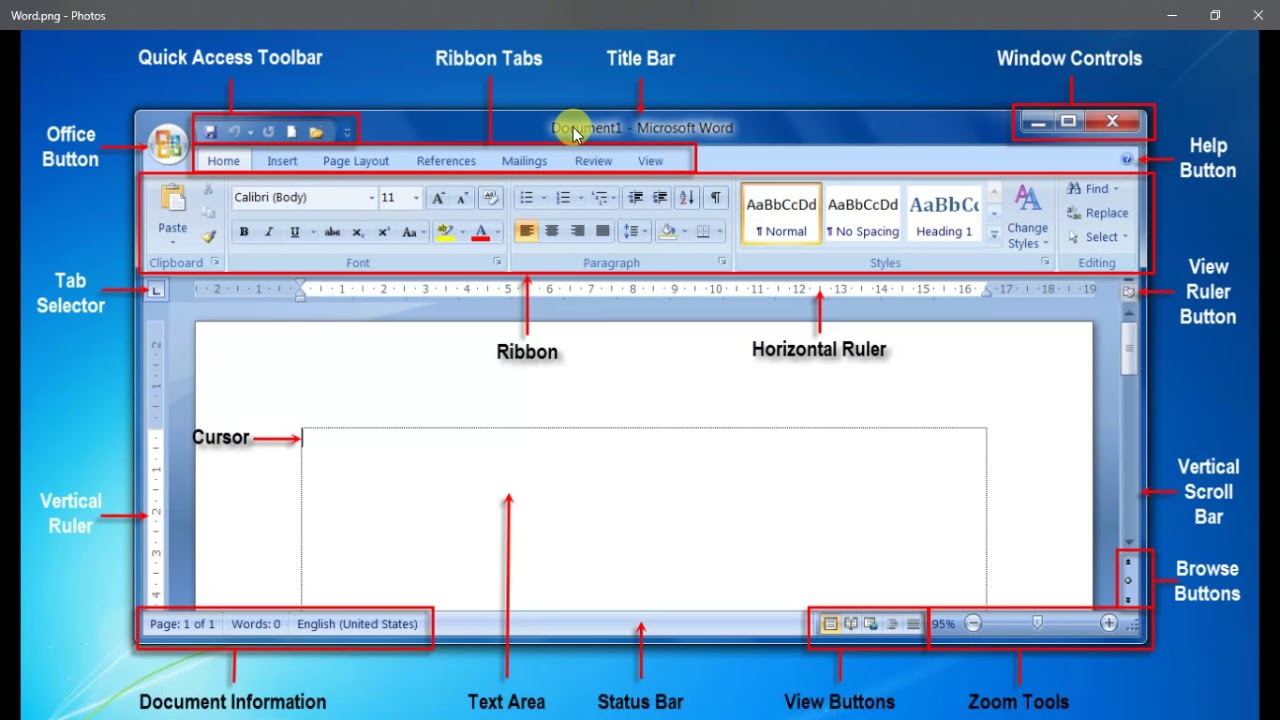Toggle the bulleted list
1280x720 pixels.
[x=525, y=197]
